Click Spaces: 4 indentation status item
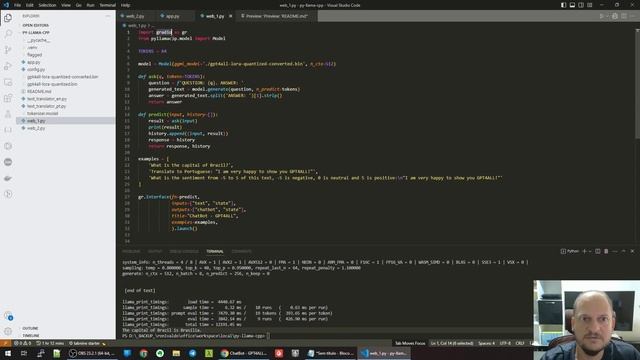Screen dimensions: 640x360 [x=486, y=343]
